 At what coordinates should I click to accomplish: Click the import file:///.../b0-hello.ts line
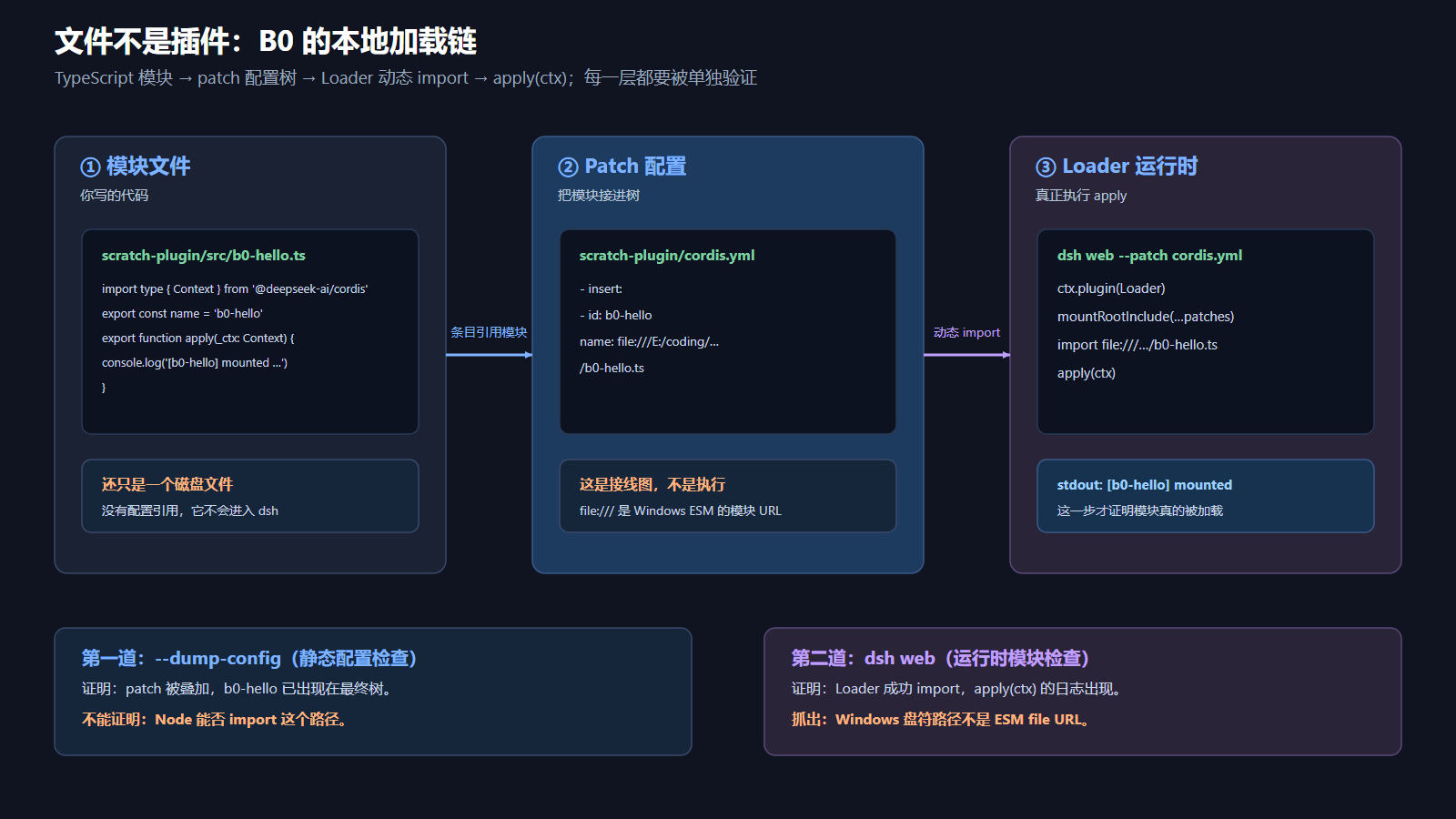(x=1137, y=345)
